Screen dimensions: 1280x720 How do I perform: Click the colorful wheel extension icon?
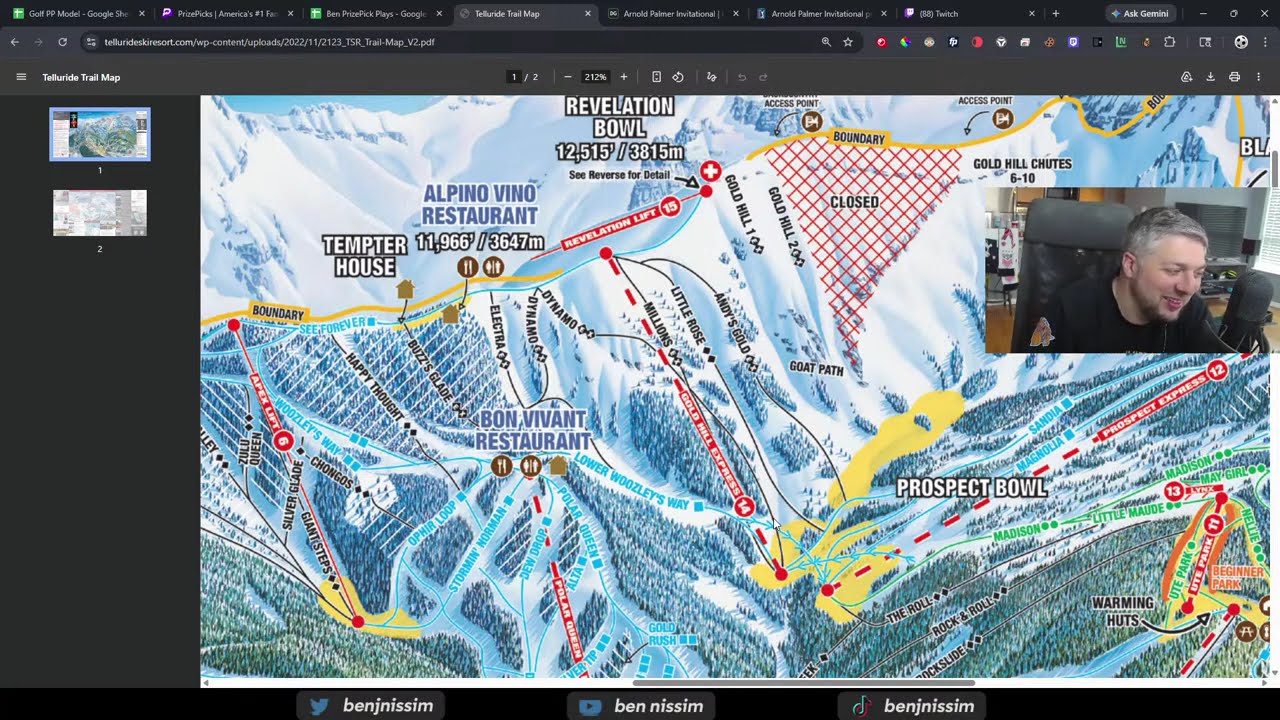[905, 42]
